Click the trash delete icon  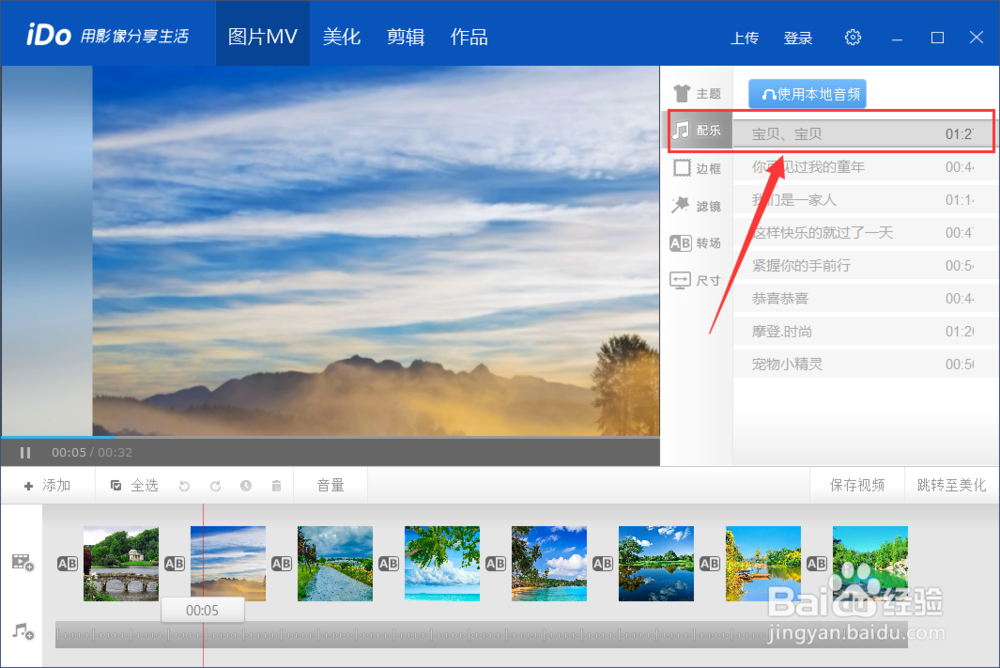click(276, 486)
